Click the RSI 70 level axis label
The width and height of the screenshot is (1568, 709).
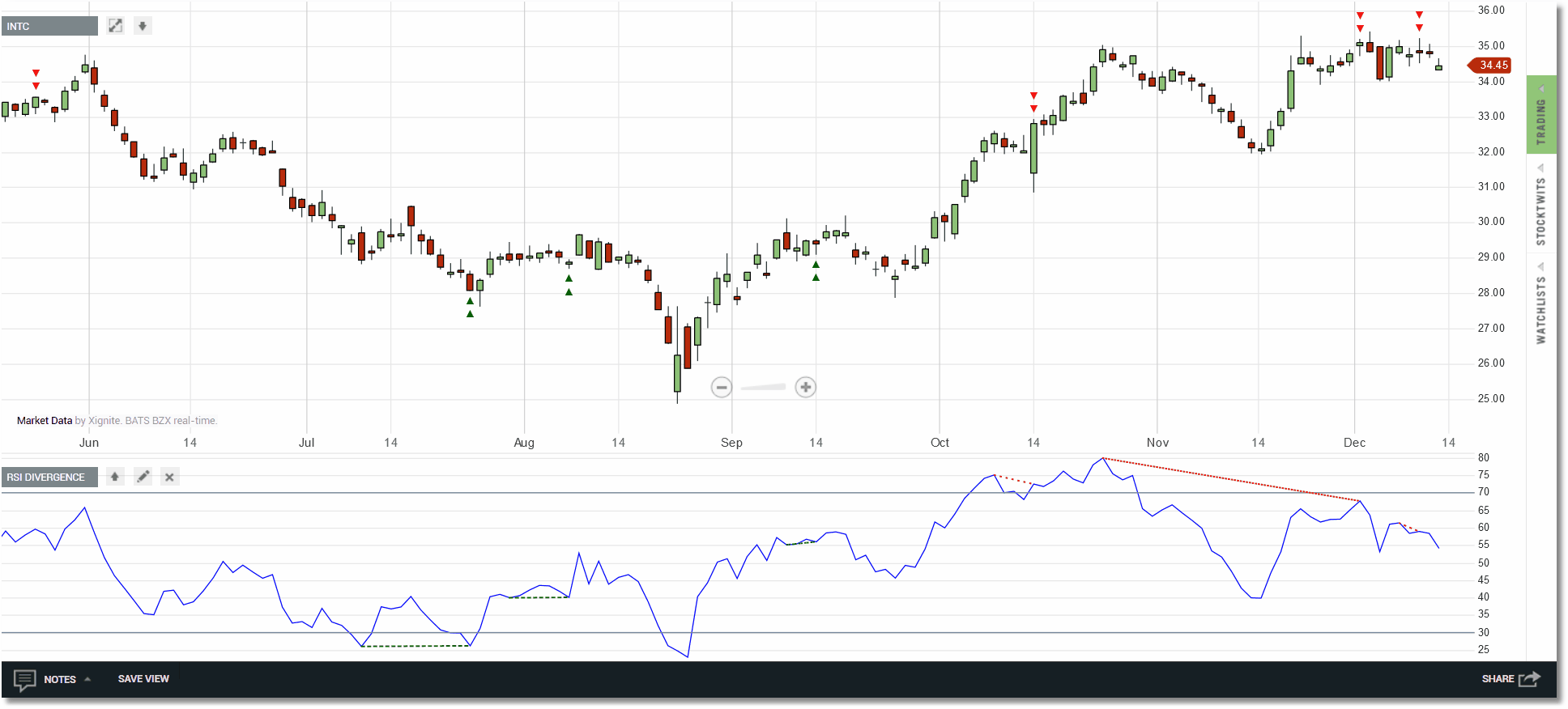tap(1484, 492)
